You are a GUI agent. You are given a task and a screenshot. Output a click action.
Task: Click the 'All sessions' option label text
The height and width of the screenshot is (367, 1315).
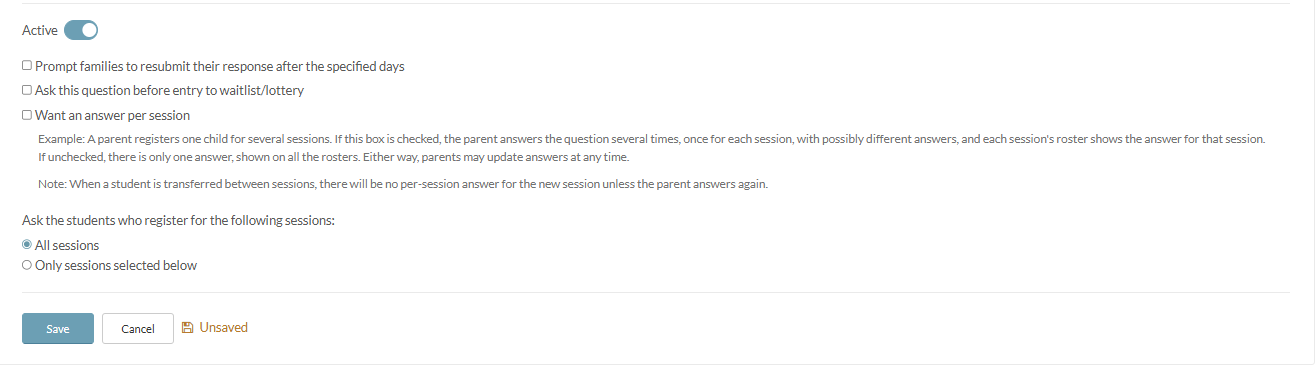(x=67, y=245)
